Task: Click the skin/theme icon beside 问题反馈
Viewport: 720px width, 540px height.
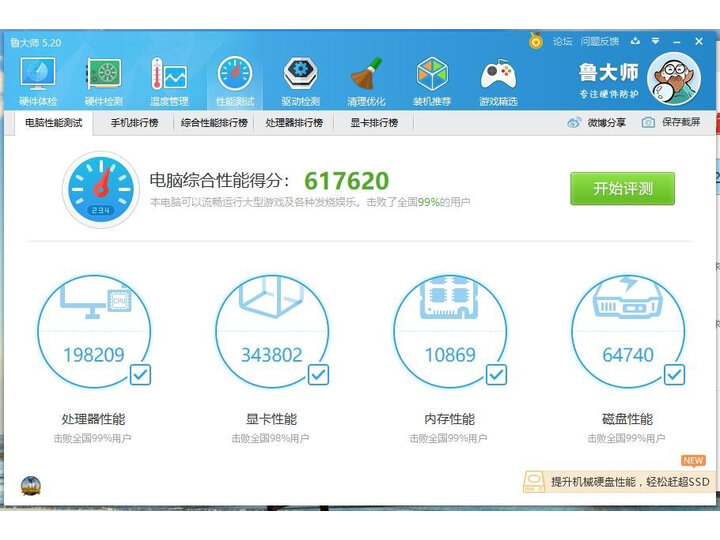Action: pos(635,41)
